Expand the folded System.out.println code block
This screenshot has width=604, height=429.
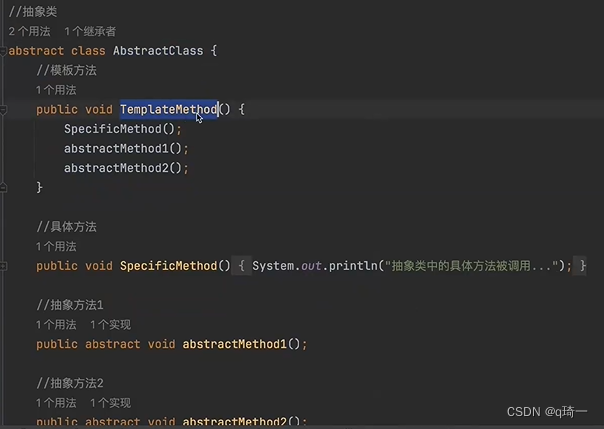[242, 266]
